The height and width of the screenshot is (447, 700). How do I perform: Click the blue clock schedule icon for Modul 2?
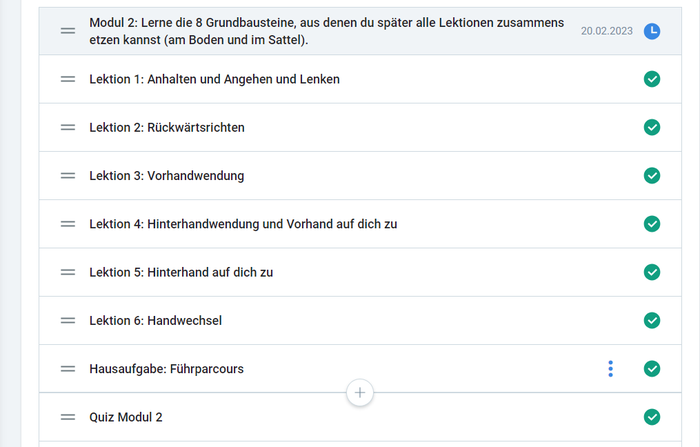tap(652, 31)
